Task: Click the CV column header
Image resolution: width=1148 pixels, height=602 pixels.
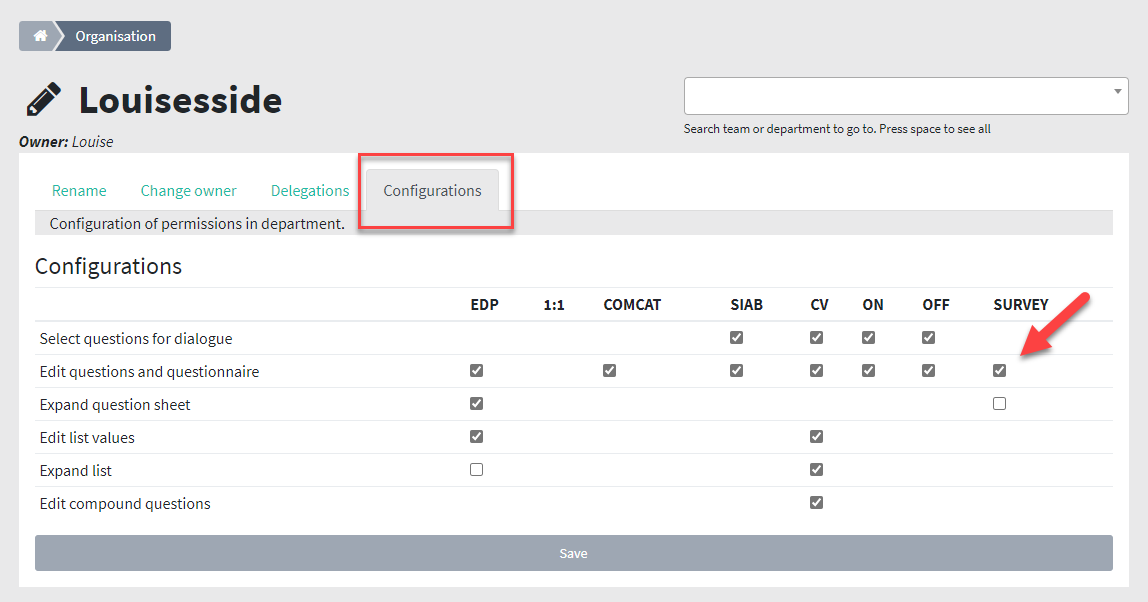Action: click(x=819, y=305)
